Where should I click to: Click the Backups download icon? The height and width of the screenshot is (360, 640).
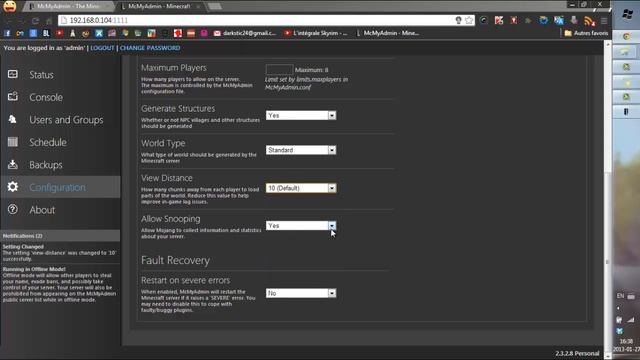click(13, 164)
